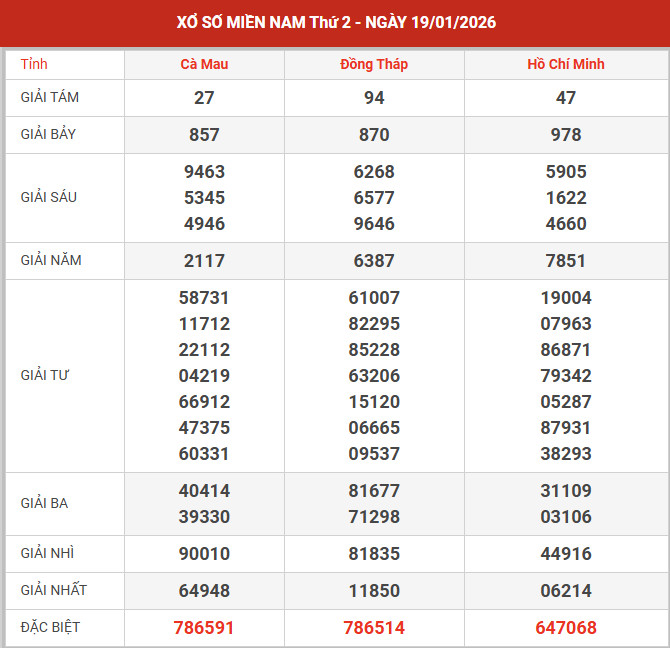The image size is (670, 648).
Task: Click Hồ Chí Minh second prize 44916
Action: pyautogui.click(x=566, y=553)
